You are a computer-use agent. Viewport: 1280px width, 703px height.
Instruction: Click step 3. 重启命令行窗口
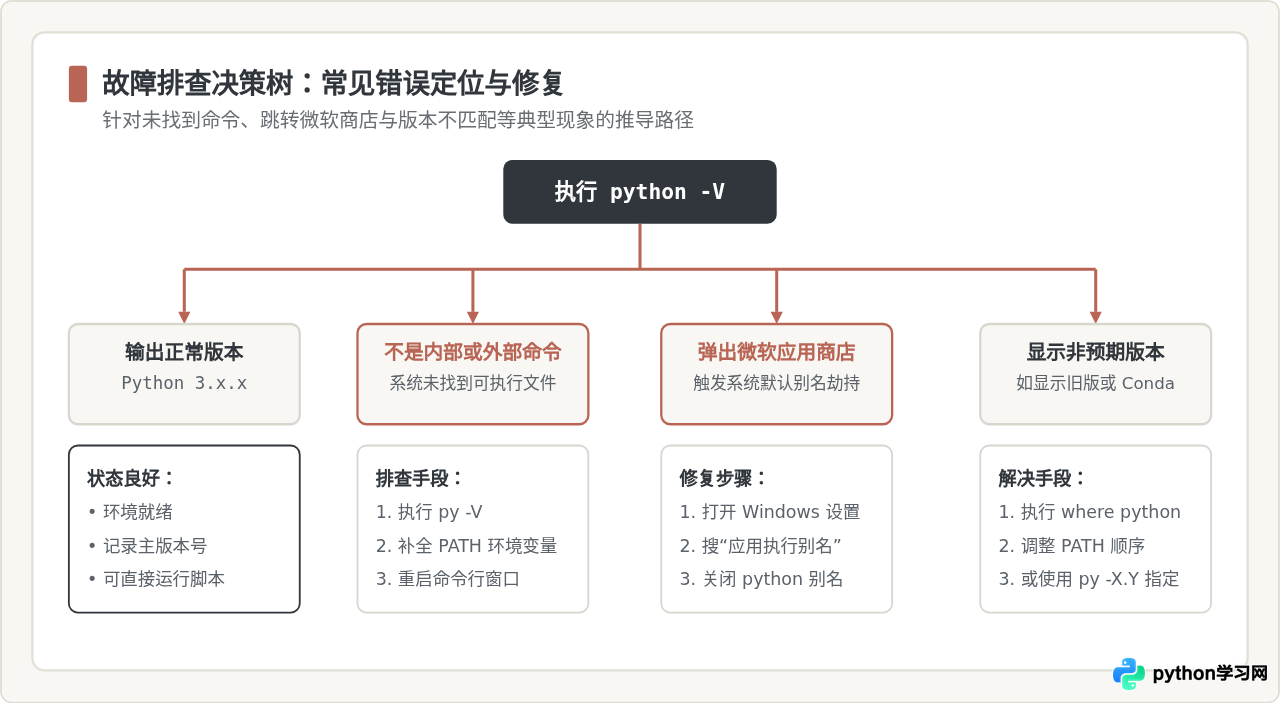coord(448,579)
